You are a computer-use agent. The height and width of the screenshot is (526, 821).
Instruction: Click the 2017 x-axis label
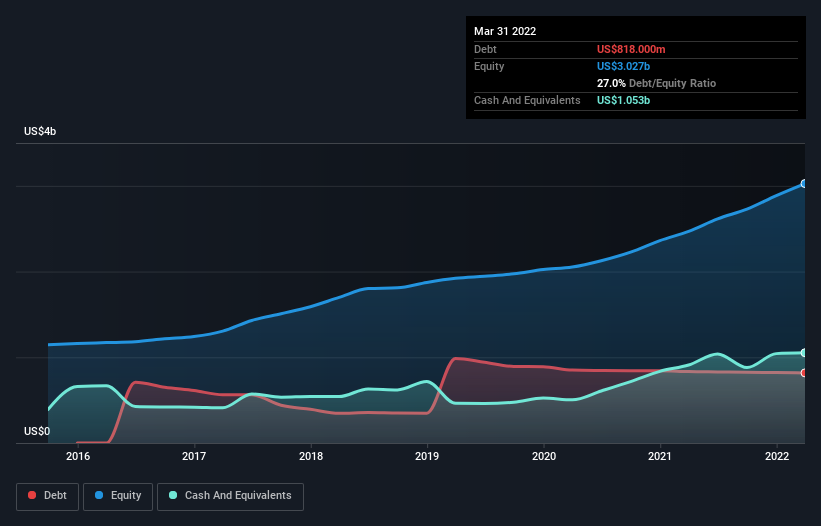[x=194, y=456]
